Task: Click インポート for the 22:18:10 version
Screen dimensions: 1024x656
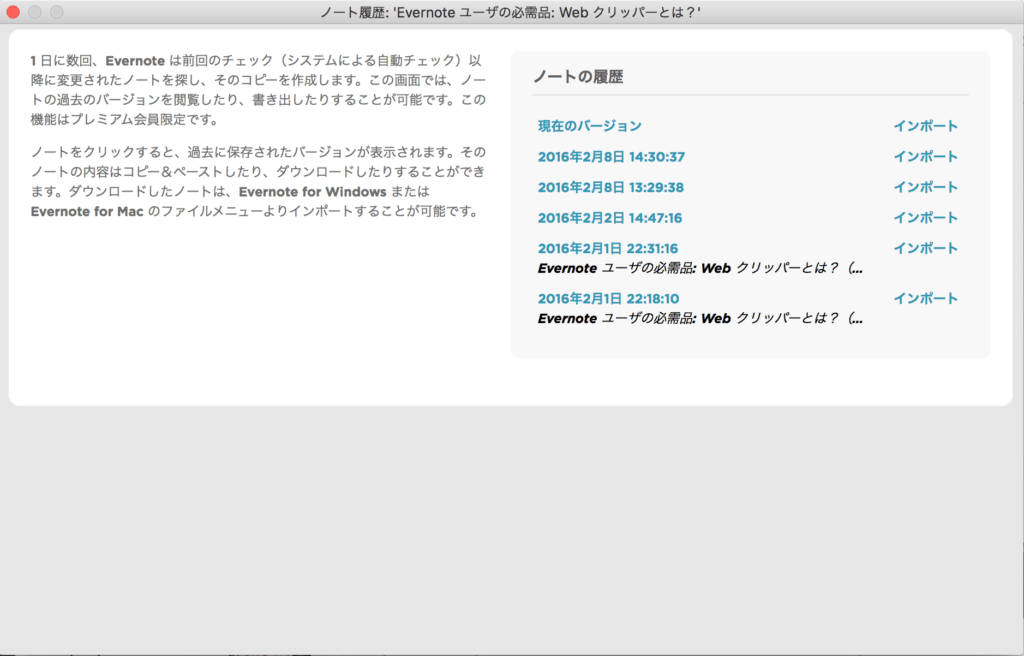Action: click(925, 299)
